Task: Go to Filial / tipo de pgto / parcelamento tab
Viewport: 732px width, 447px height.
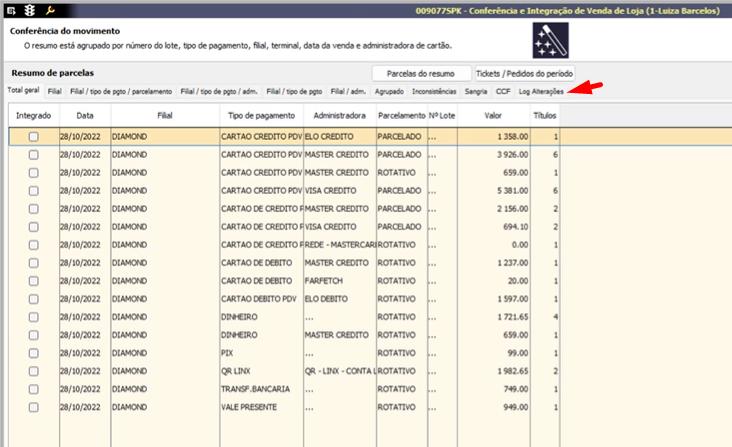Action: pyautogui.click(x=121, y=91)
